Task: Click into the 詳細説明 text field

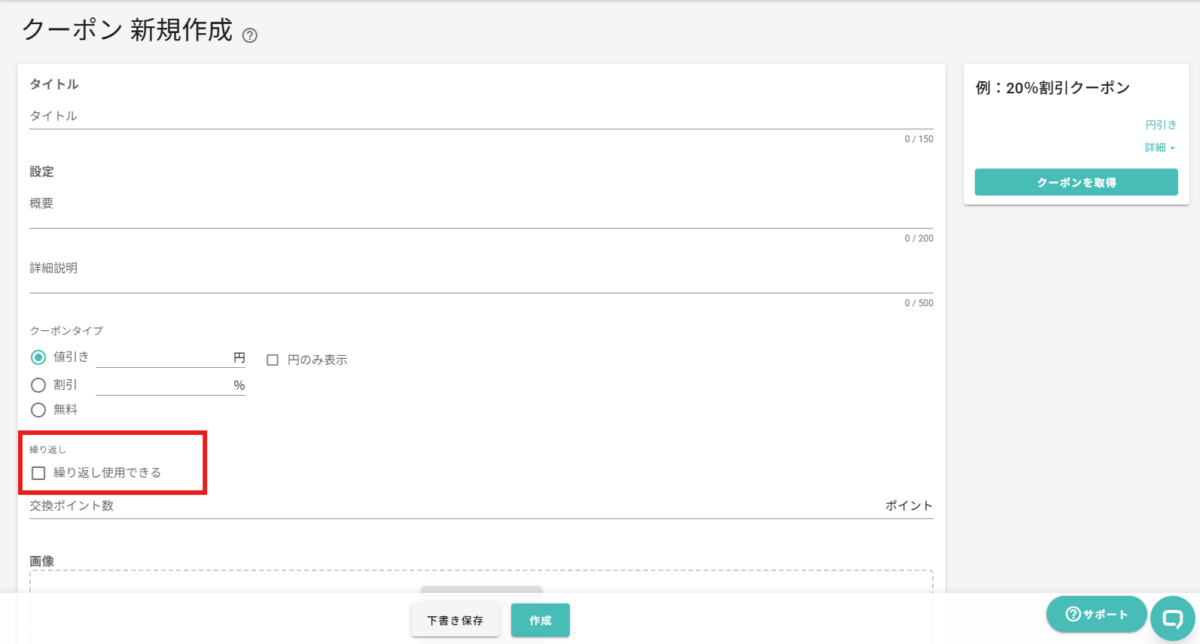Action: click(x=480, y=279)
